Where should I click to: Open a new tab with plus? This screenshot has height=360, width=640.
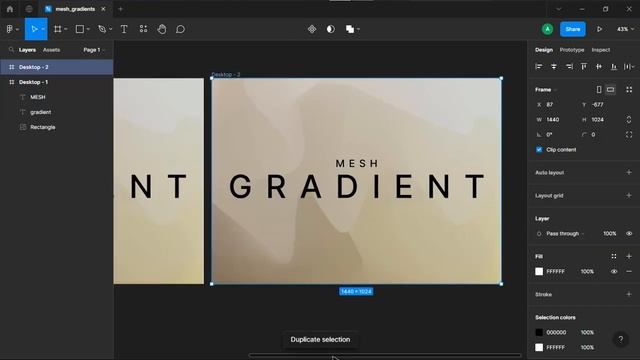[x=120, y=9]
